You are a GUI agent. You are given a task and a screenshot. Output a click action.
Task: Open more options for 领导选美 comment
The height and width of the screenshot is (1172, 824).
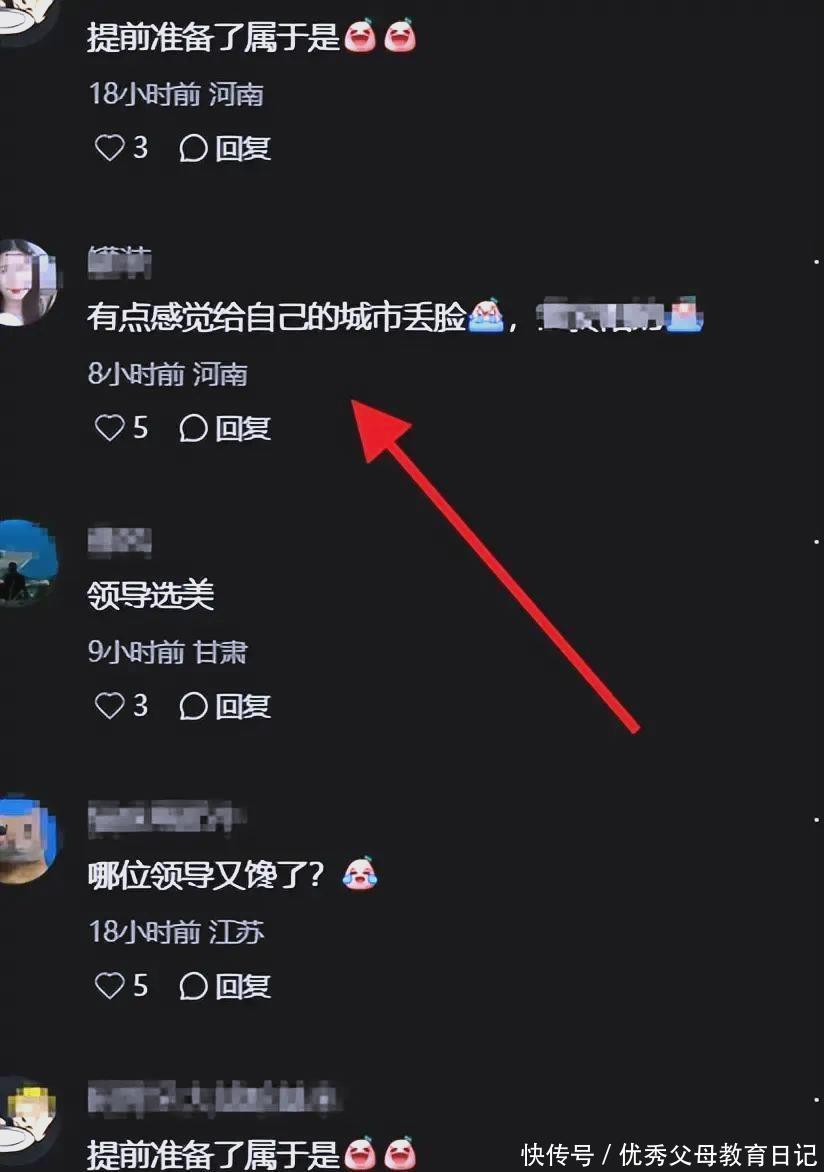(x=816, y=541)
